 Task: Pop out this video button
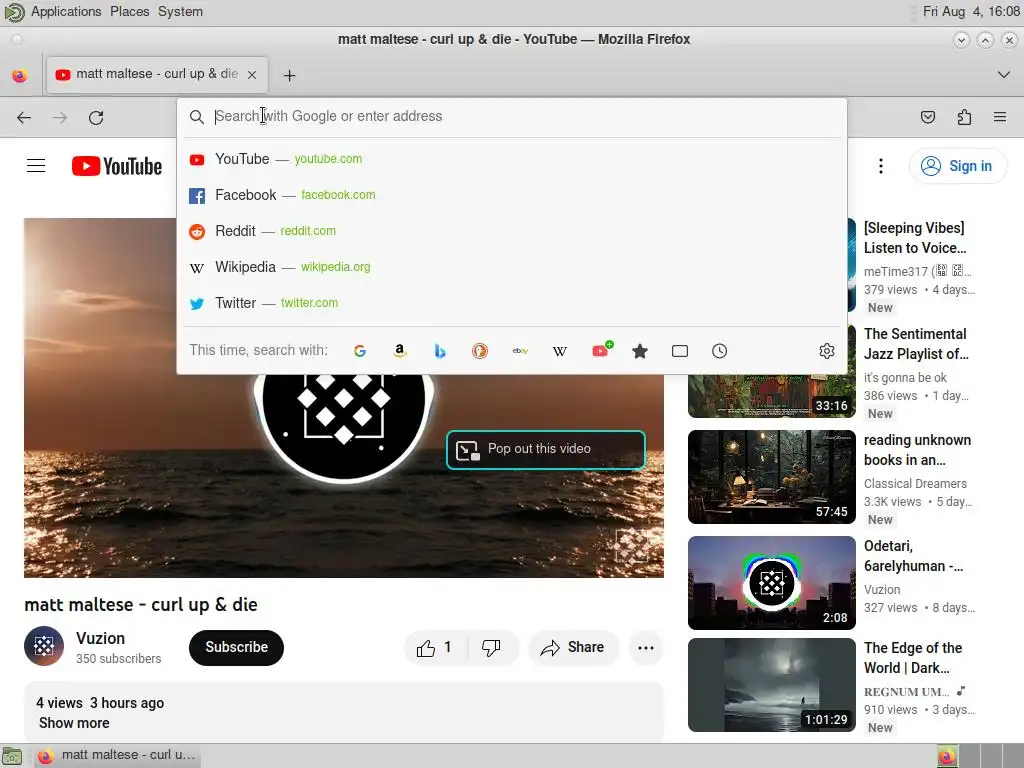coord(545,449)
